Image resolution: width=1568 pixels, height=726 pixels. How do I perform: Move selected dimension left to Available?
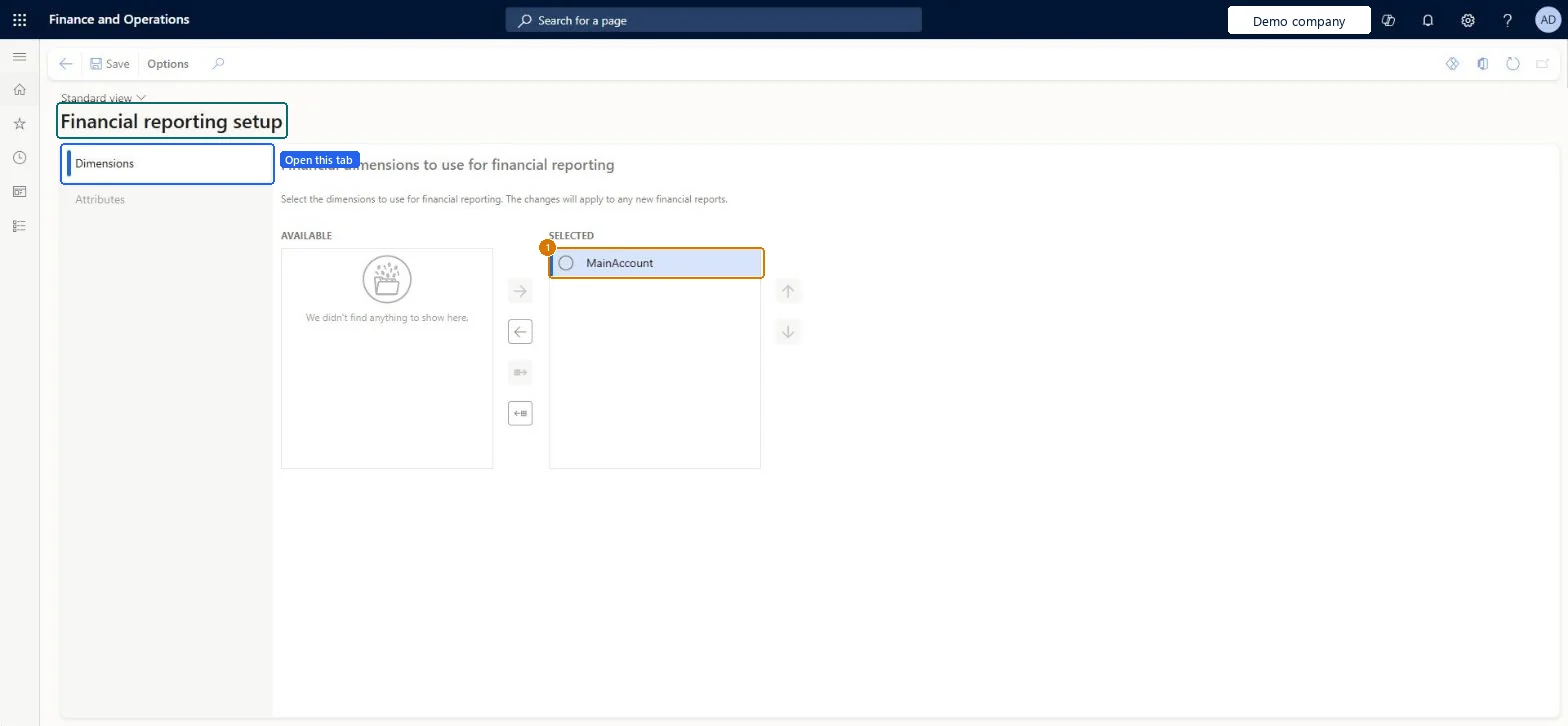coord(520,332)
